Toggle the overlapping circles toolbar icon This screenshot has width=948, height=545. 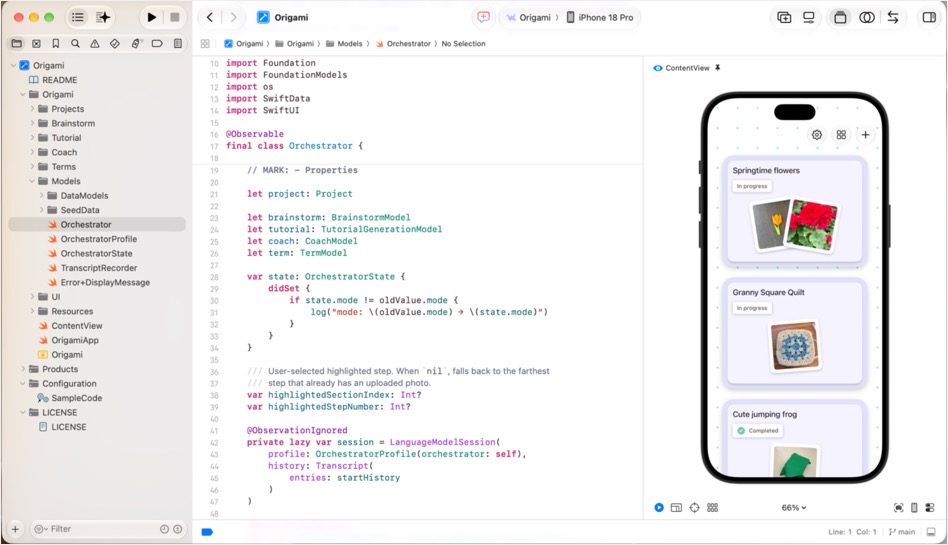coord(866,18)
